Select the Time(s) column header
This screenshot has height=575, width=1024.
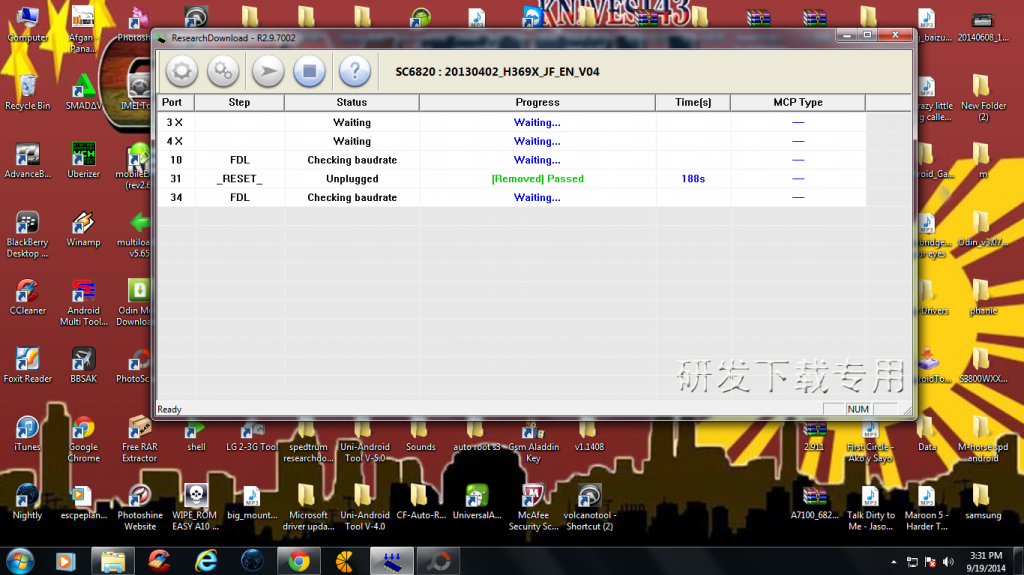[x=693, y=102]
